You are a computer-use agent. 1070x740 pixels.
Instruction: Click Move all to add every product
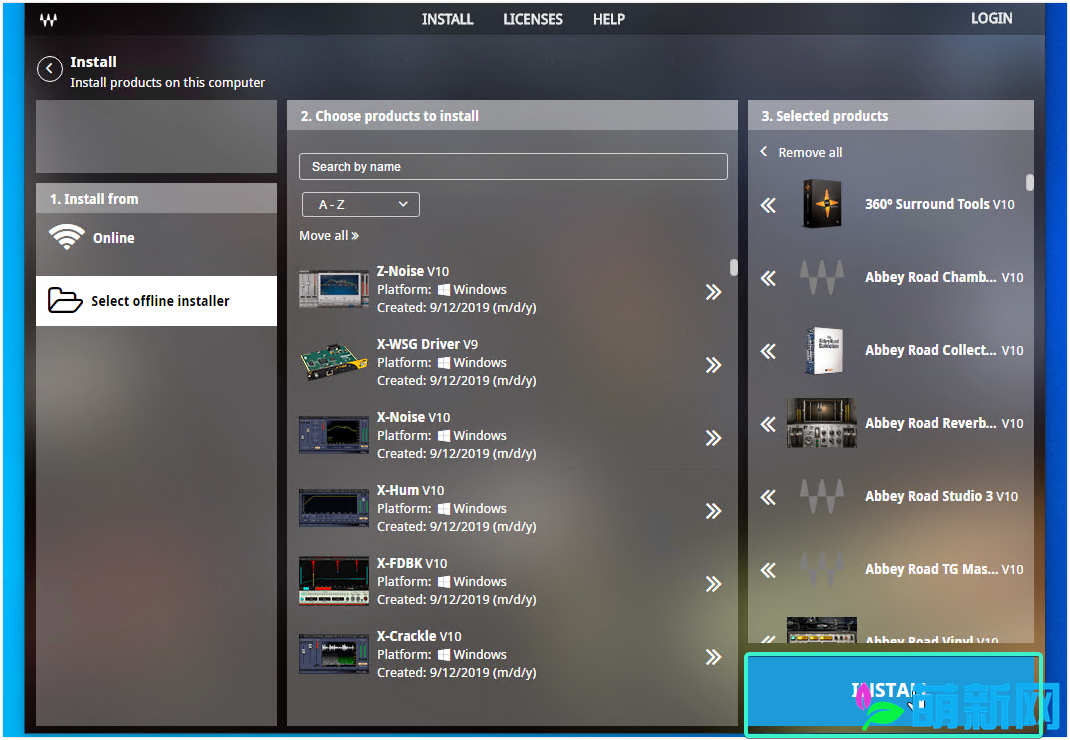(329, 236)
